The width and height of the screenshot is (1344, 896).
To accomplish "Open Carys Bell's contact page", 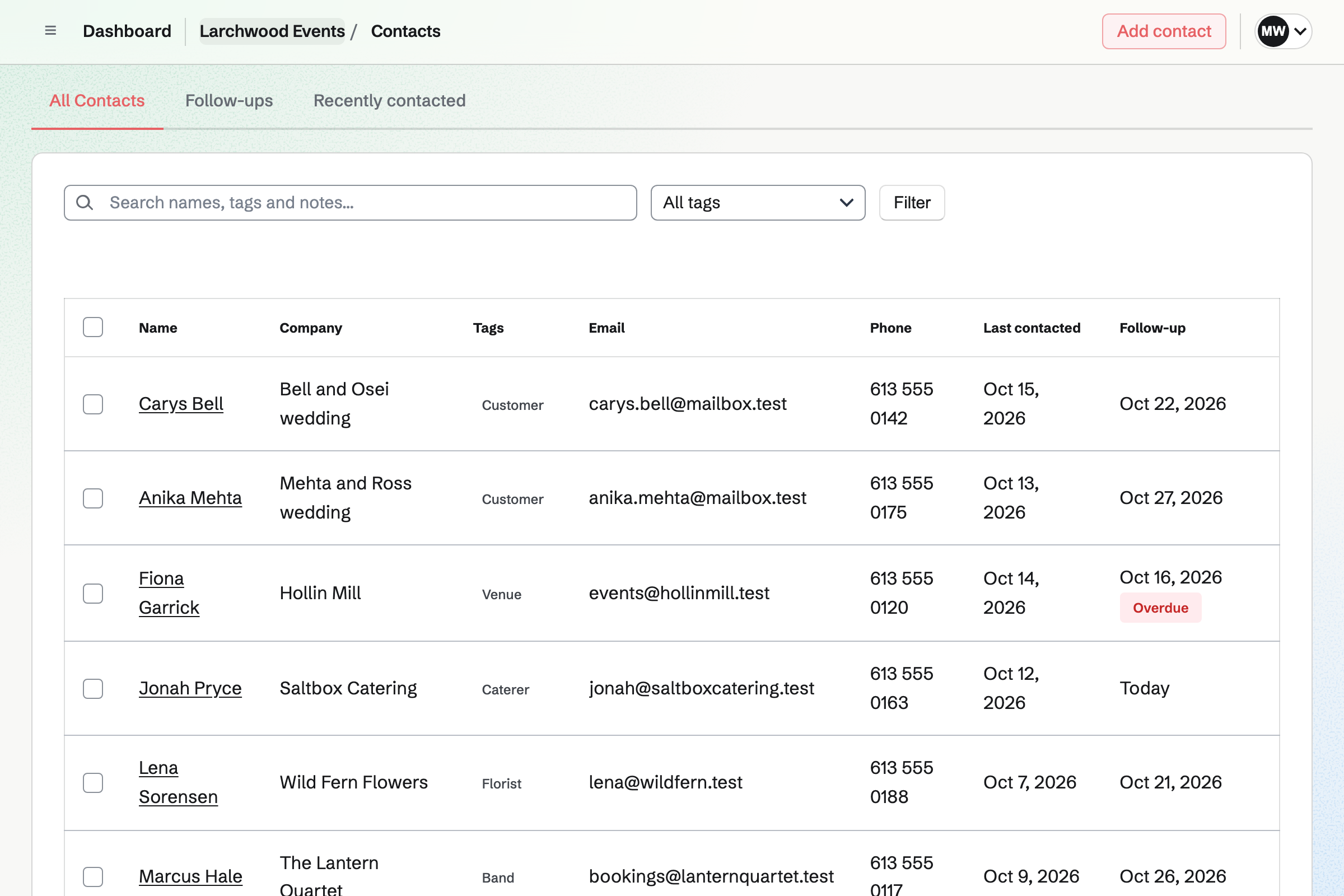I will 180,404.
